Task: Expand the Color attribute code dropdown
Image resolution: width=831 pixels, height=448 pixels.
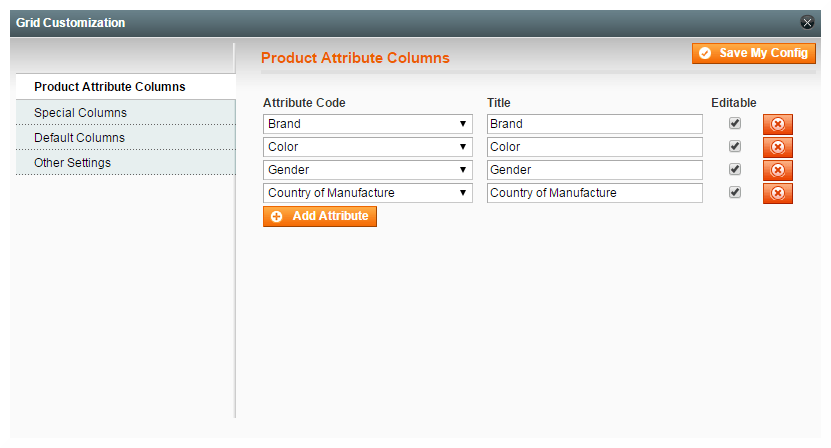Action: pyautogui.click(x=367, y=147)
